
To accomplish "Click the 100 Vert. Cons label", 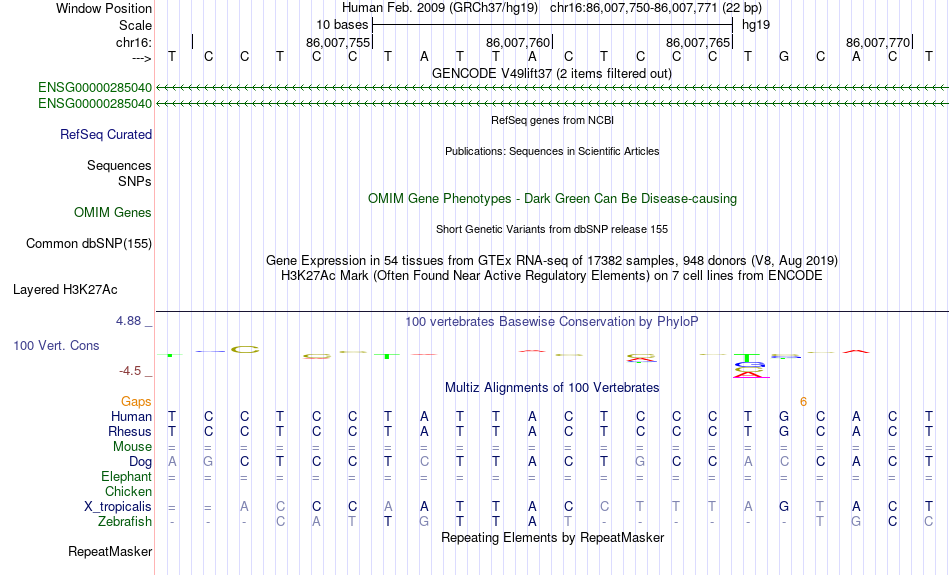I will [x=56, y=345].
